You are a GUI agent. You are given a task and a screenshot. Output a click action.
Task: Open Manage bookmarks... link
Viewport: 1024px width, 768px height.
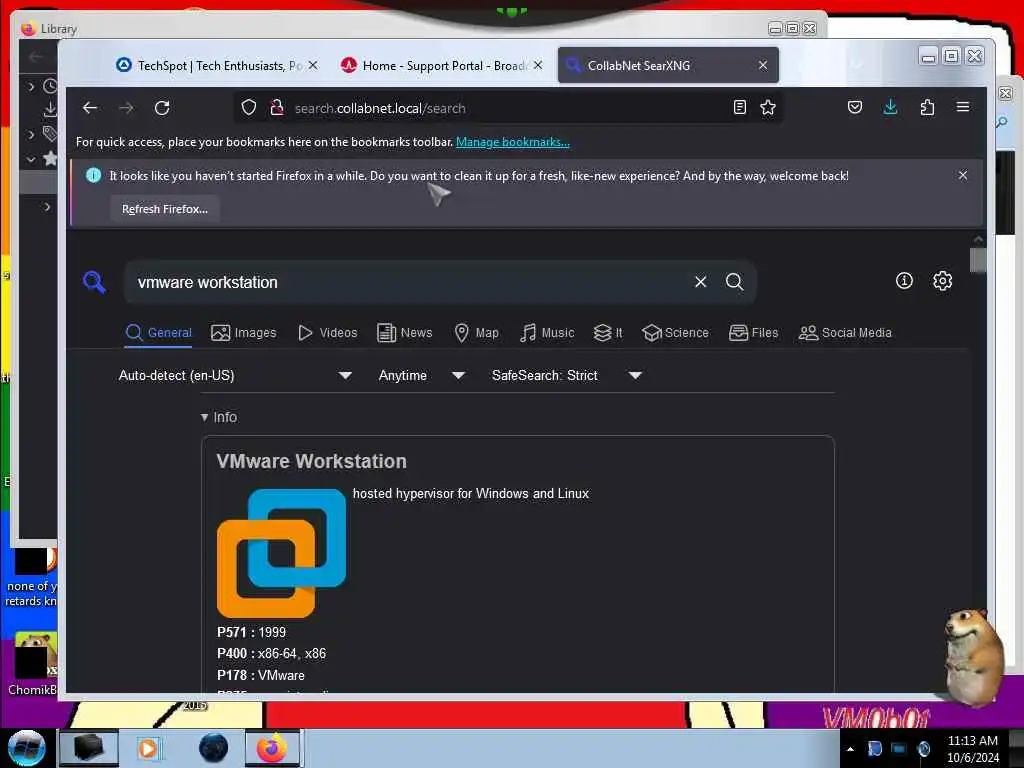pos(513,142)
